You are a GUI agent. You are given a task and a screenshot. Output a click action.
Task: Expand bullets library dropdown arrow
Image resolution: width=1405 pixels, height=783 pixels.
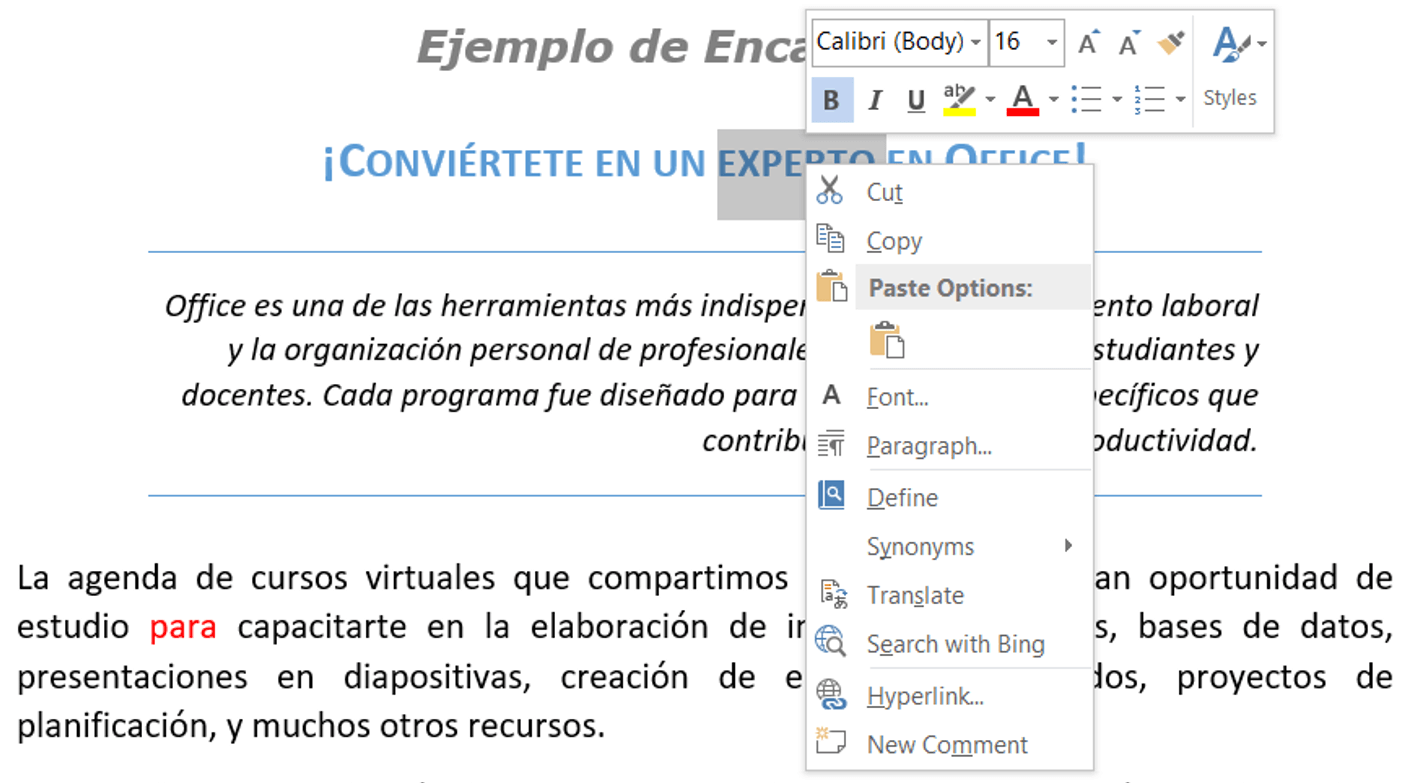click(1117, 99)
